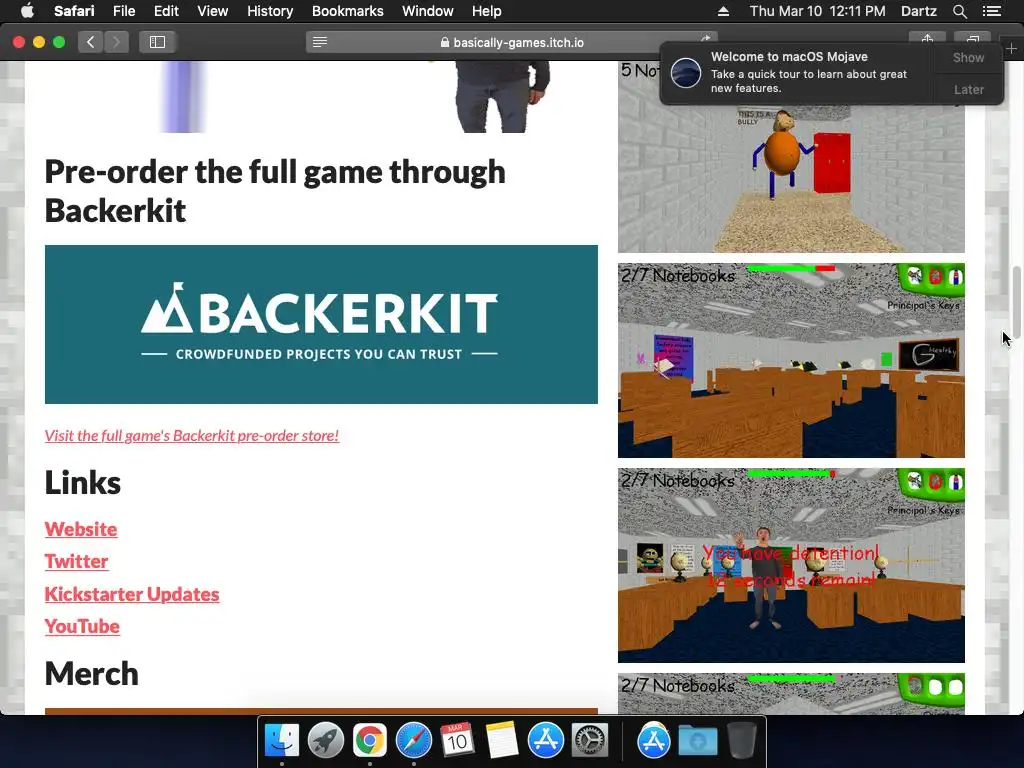This screenshot has height=768, width=1024.
Task: Reload the page with the refresh icon
Action: tap(705, 40)
